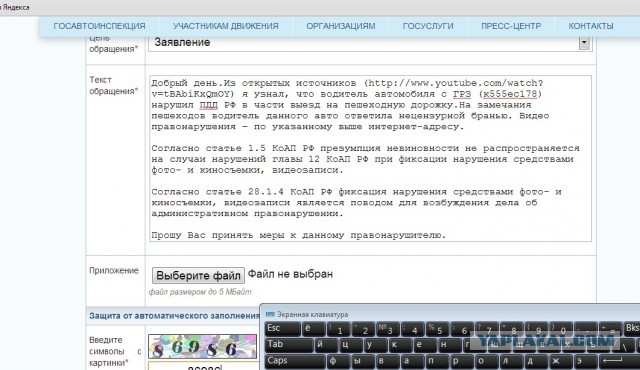The image size is (640, 370).
Task: Click the п key on screen keyboard
Action: pos(437,361)
